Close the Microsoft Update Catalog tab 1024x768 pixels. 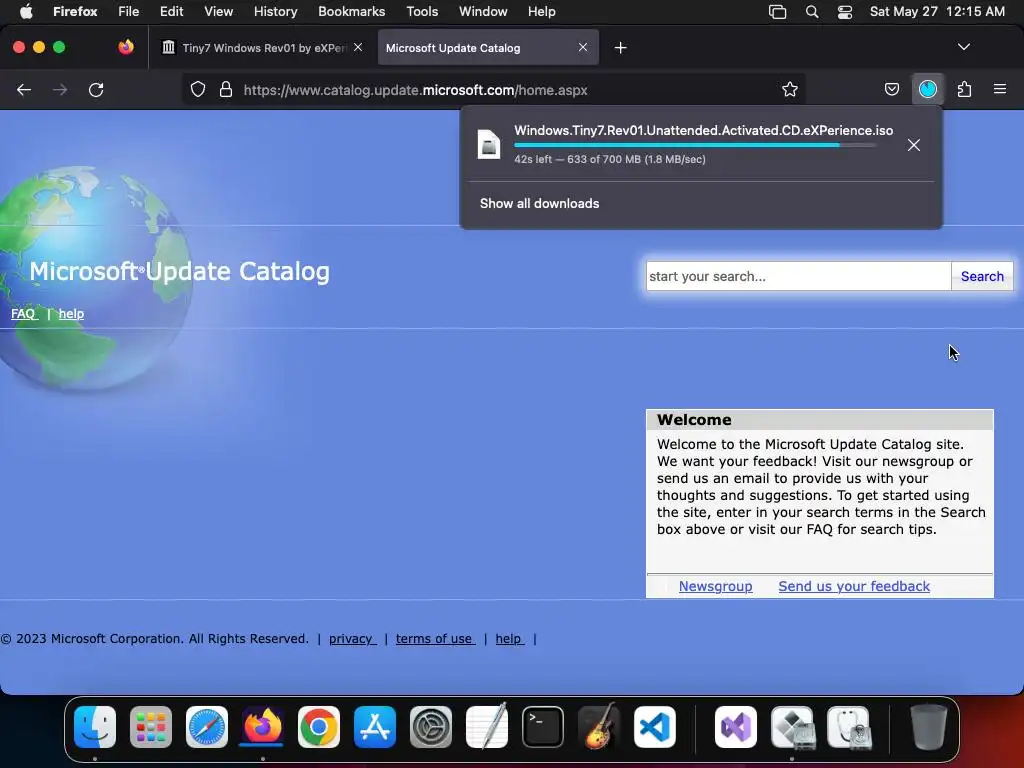click(583, 47)
